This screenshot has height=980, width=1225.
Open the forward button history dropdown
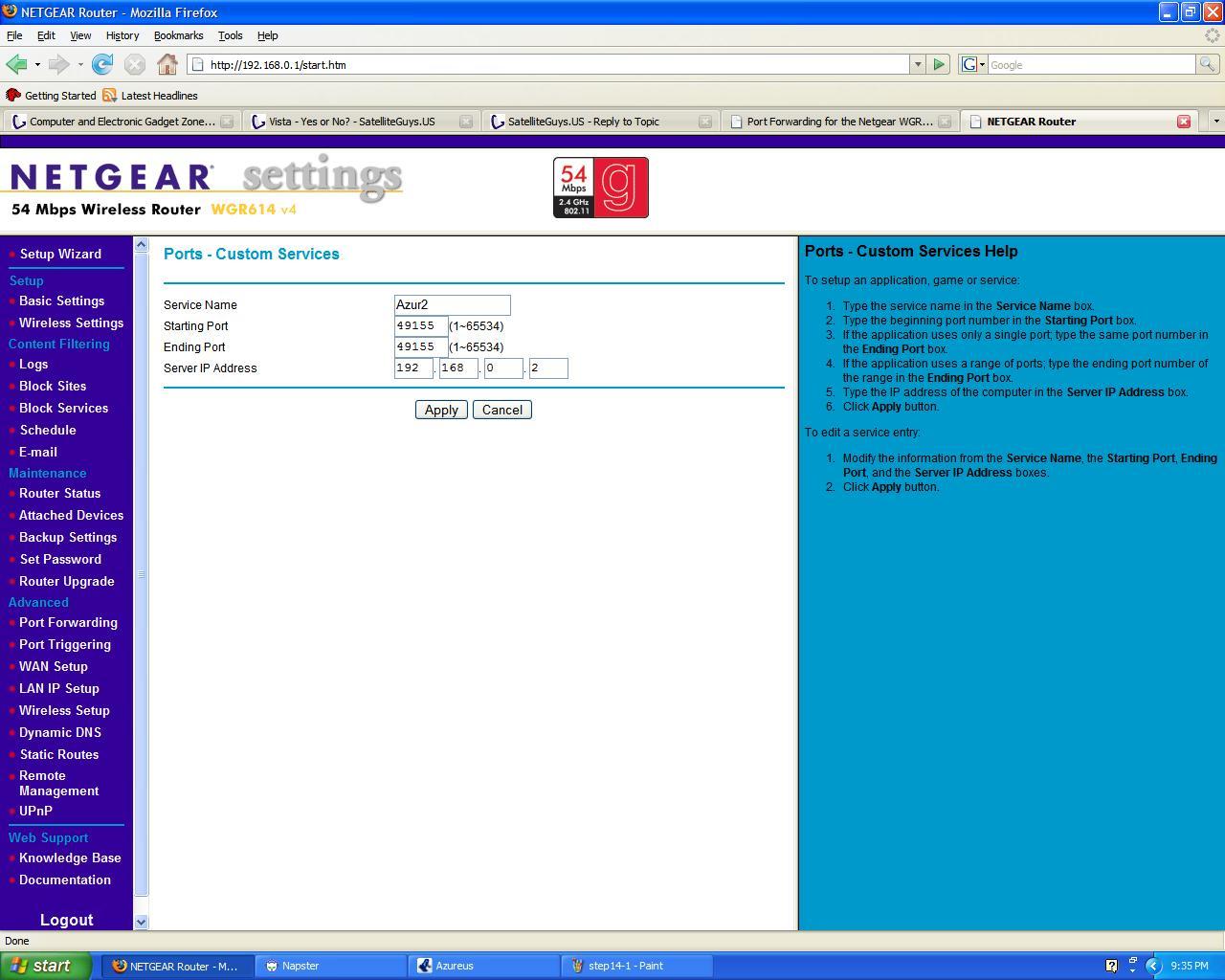point(80,64)
